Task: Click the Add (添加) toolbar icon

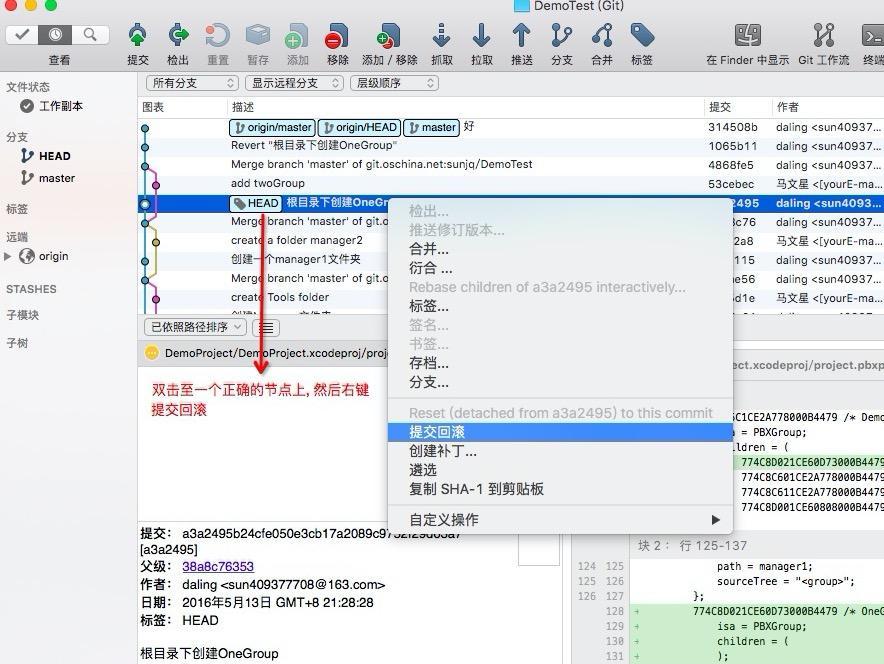Action: [297, 36]
